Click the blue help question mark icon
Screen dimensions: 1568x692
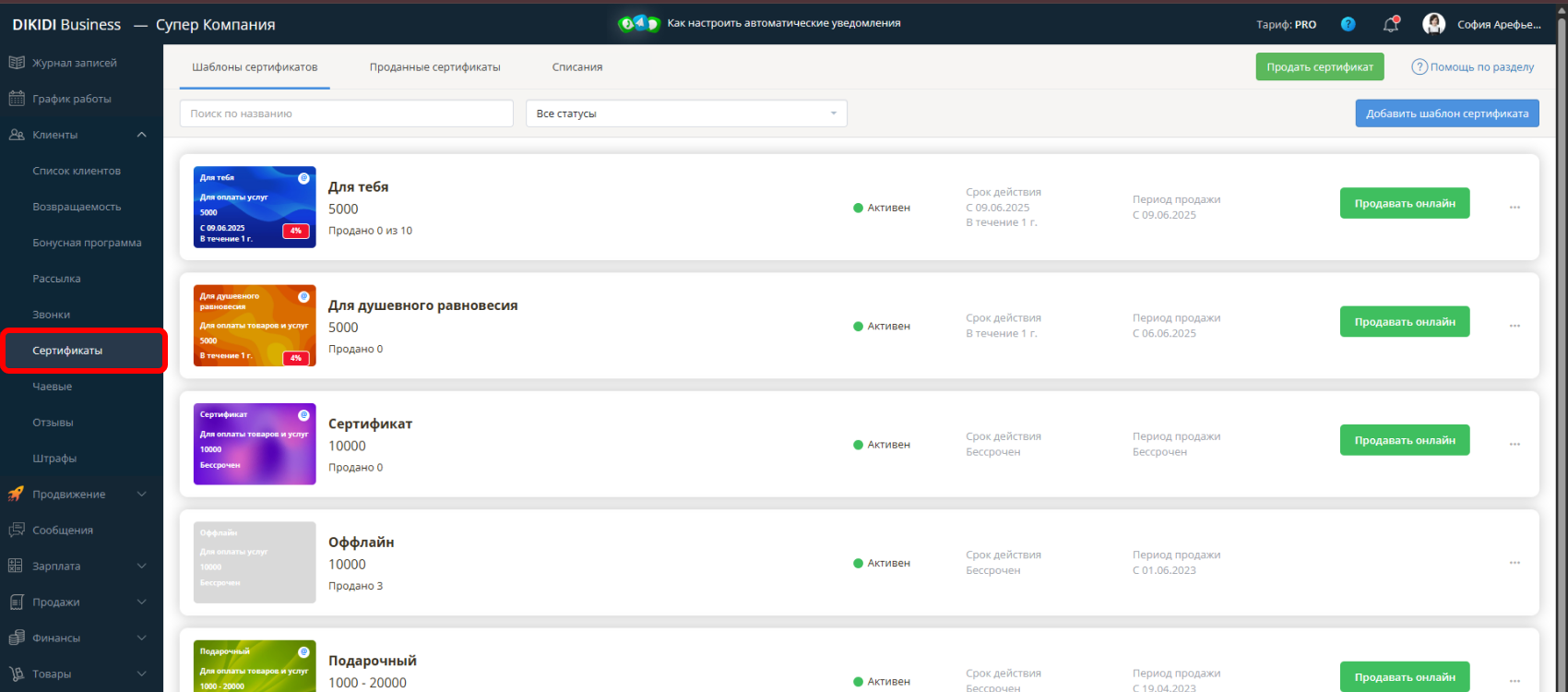click(x=1348, y=25)
